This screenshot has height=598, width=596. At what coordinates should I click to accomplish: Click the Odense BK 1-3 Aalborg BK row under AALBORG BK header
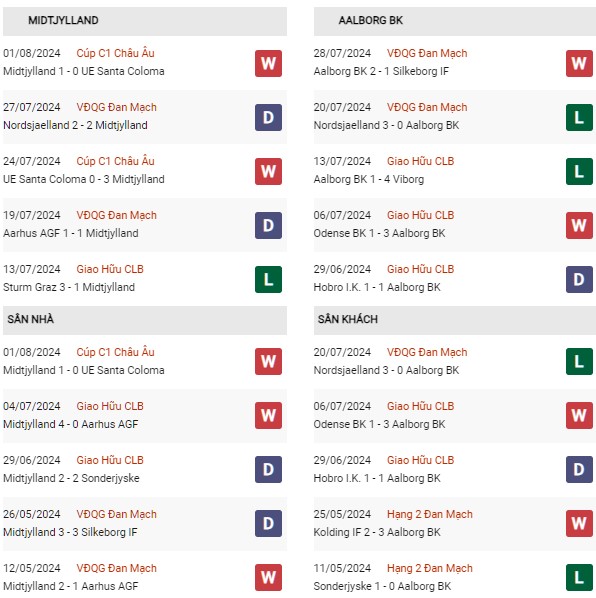455,225
